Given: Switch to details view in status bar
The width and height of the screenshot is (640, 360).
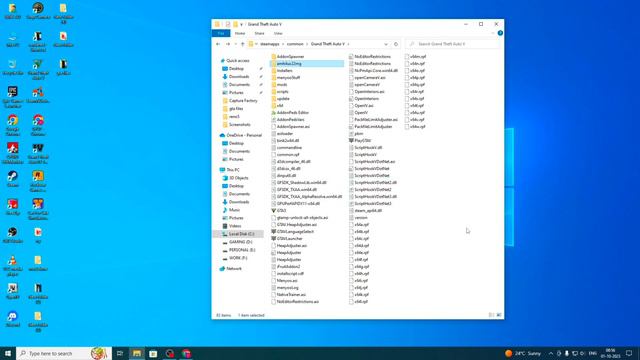Looking at the screenshot, I should pos(491,315).
